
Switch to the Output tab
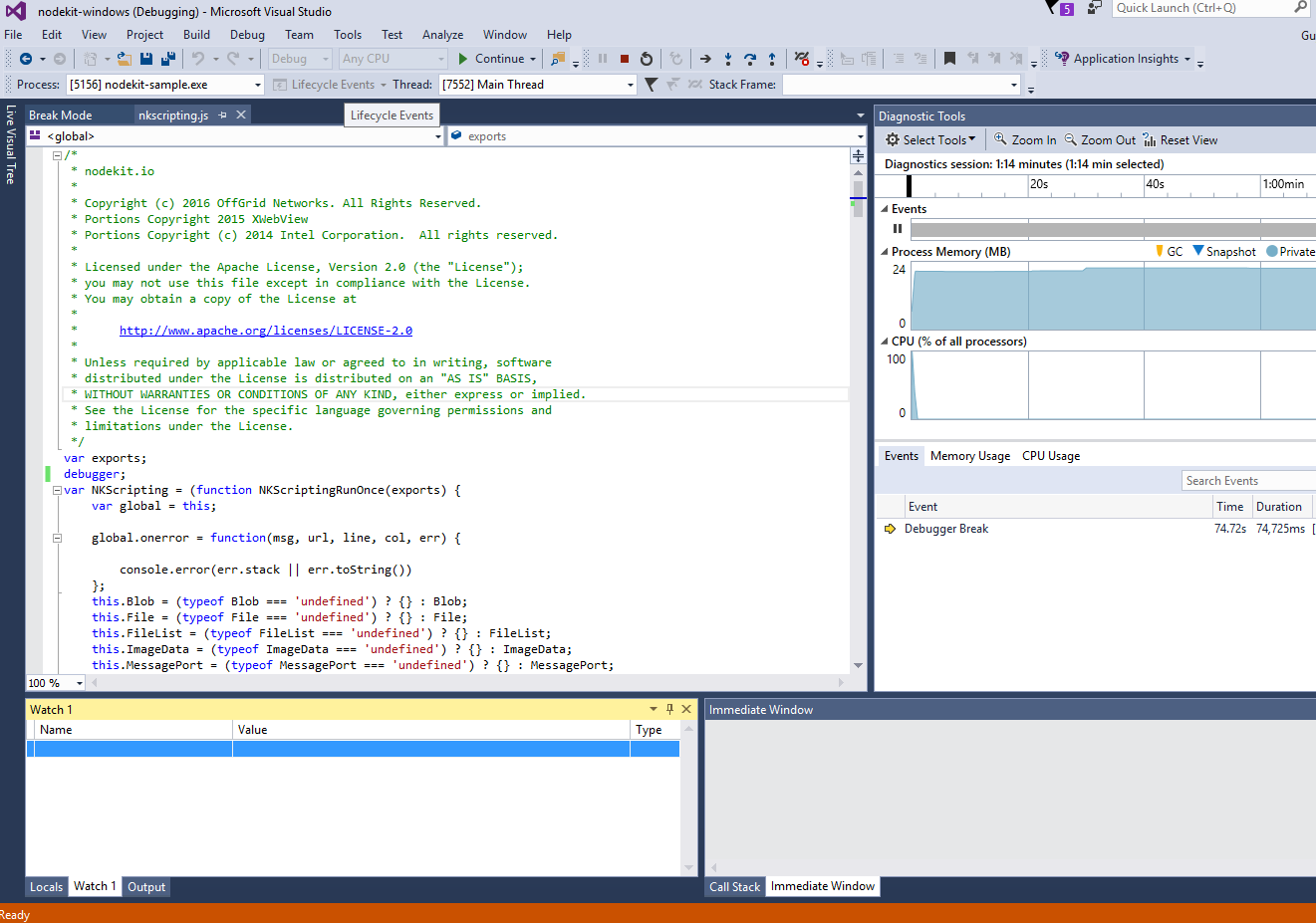tap(146, 887)
